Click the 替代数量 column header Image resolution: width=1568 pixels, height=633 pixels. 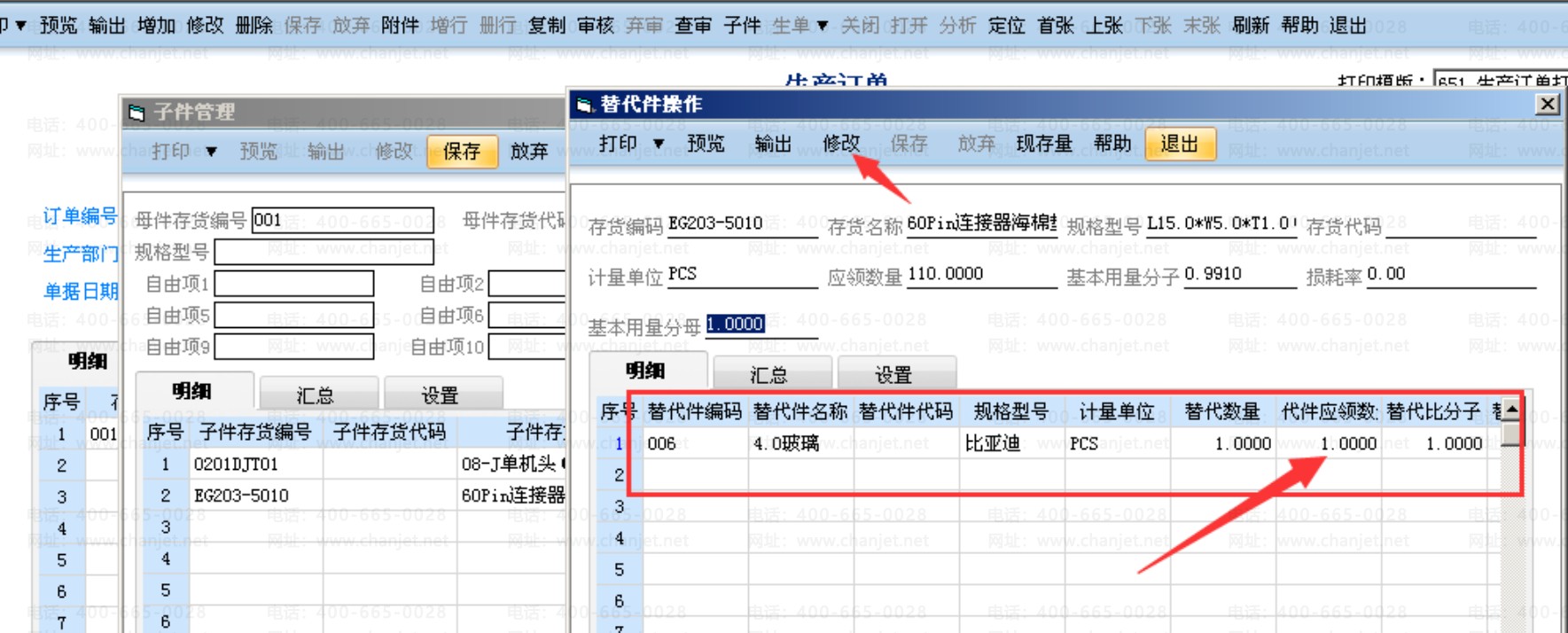pos(1222,411)
